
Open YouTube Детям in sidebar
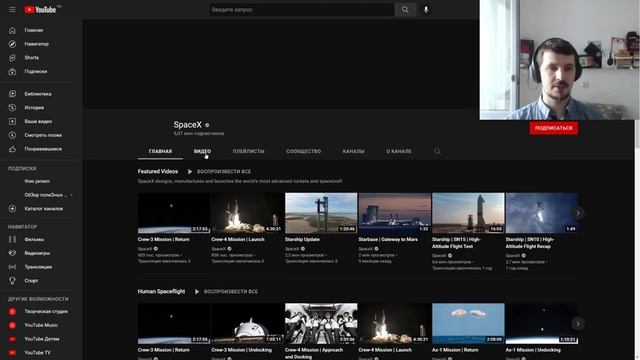tap(41, 339)
